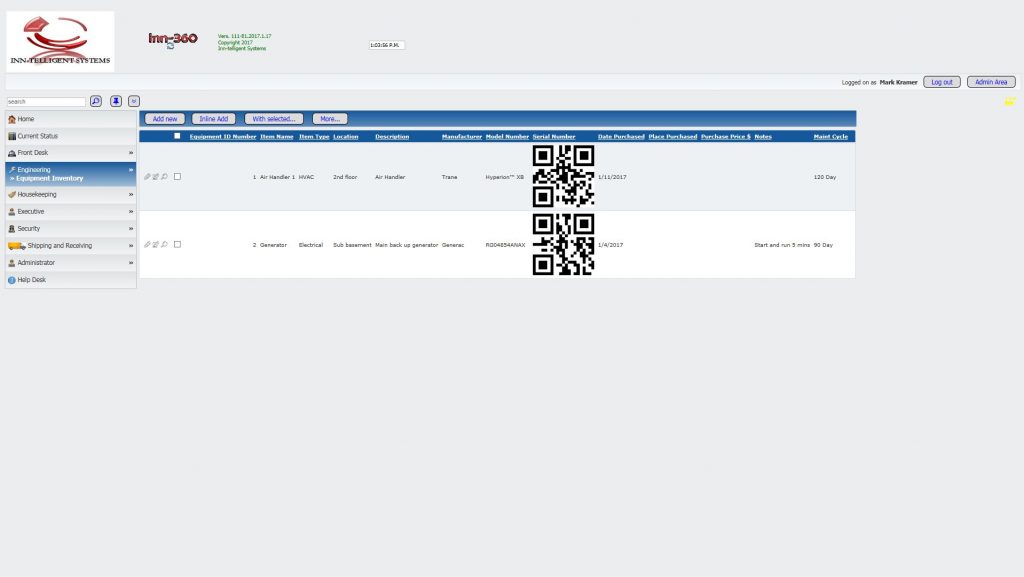
Task: Click the Inn-Telligent Systems logo
Action: tap(60, 41)
